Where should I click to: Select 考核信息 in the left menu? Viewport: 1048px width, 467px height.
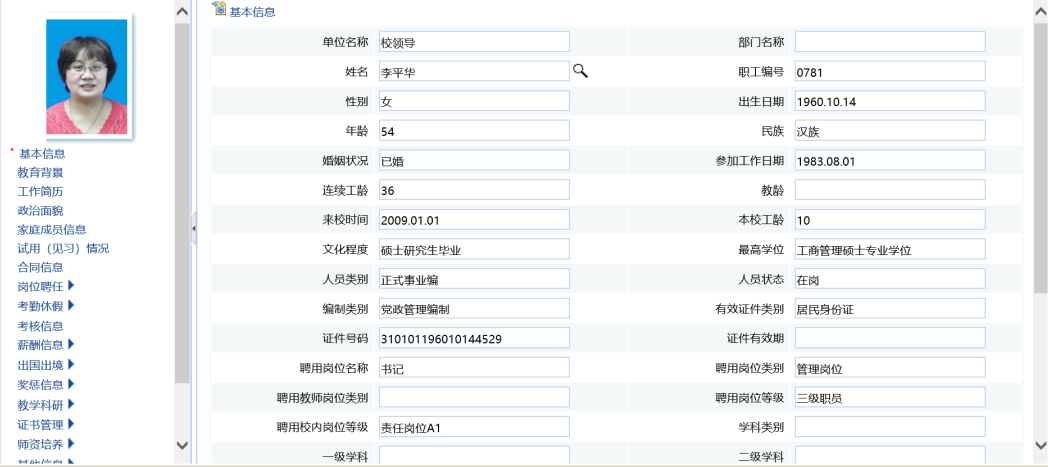click(40, 326)
